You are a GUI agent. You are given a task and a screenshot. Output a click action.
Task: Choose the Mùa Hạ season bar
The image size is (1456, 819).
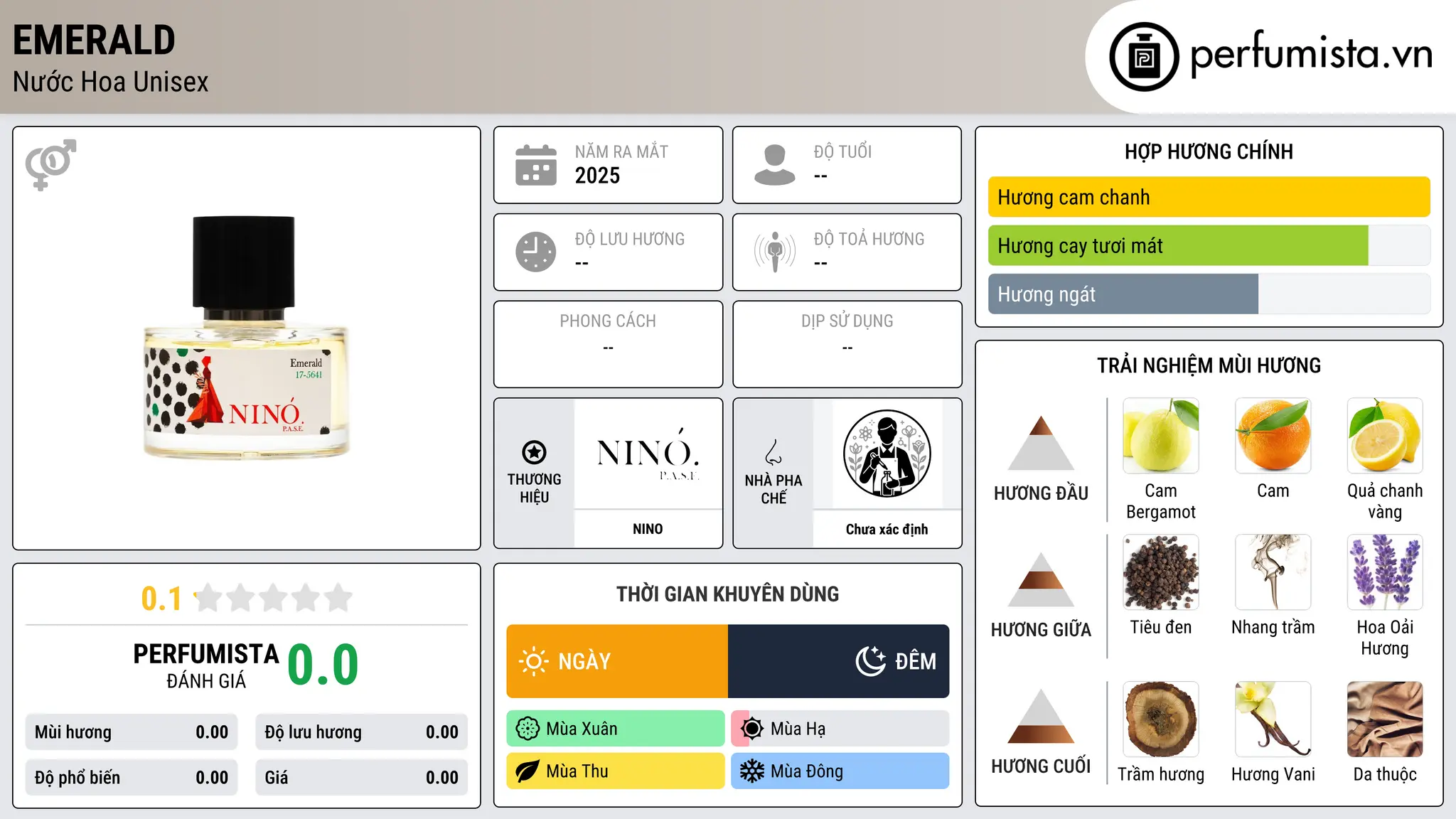[840, 729]
